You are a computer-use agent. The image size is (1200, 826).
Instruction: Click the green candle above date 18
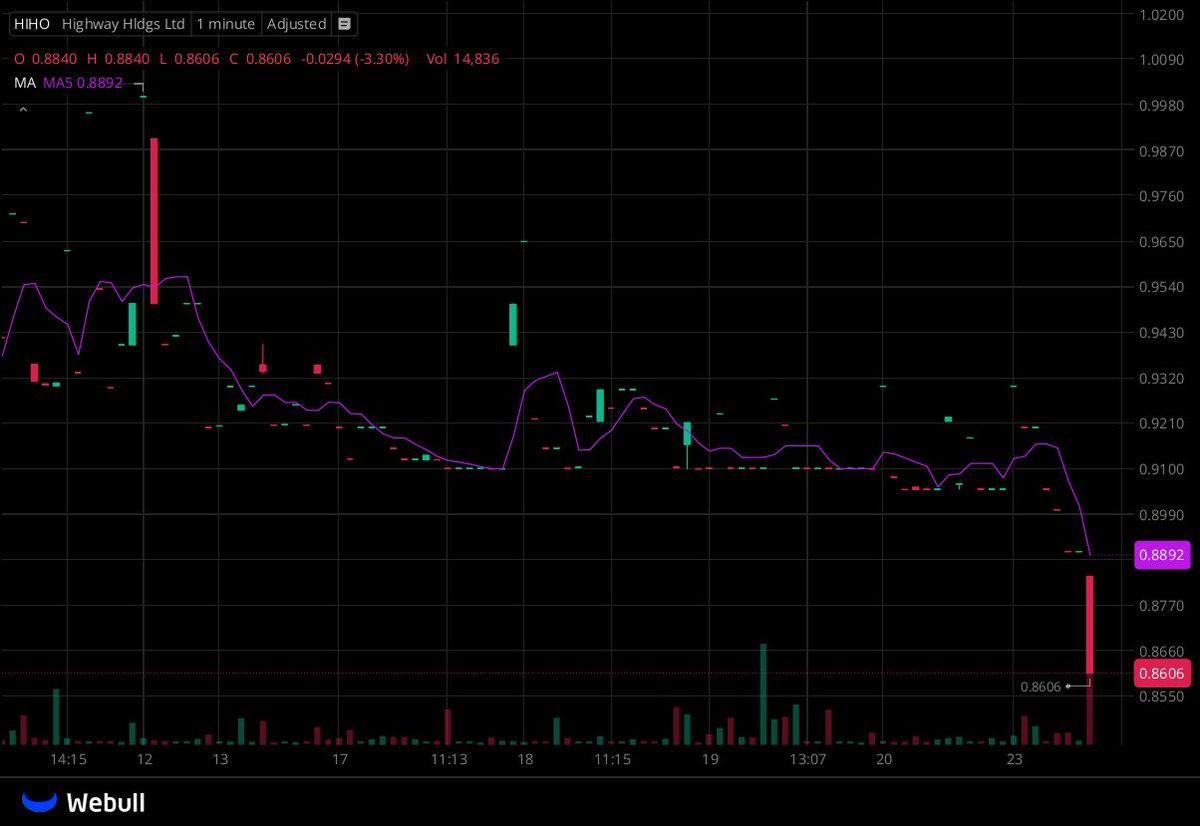tap(513, 324)
